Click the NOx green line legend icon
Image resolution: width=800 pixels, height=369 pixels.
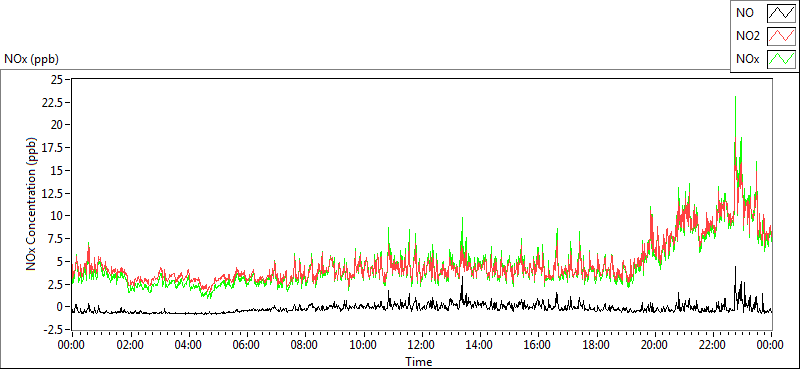[x=782, y=59]
